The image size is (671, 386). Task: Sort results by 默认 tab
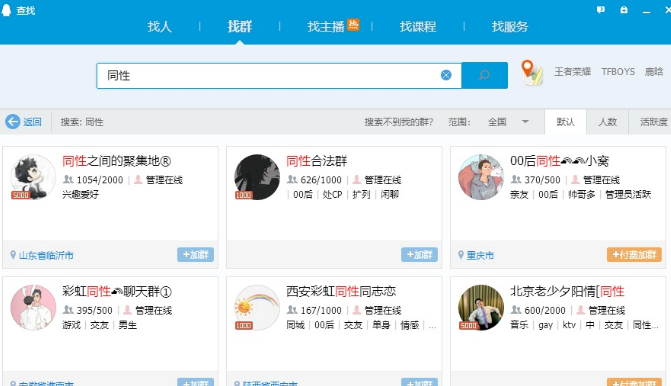coord(565,122)
